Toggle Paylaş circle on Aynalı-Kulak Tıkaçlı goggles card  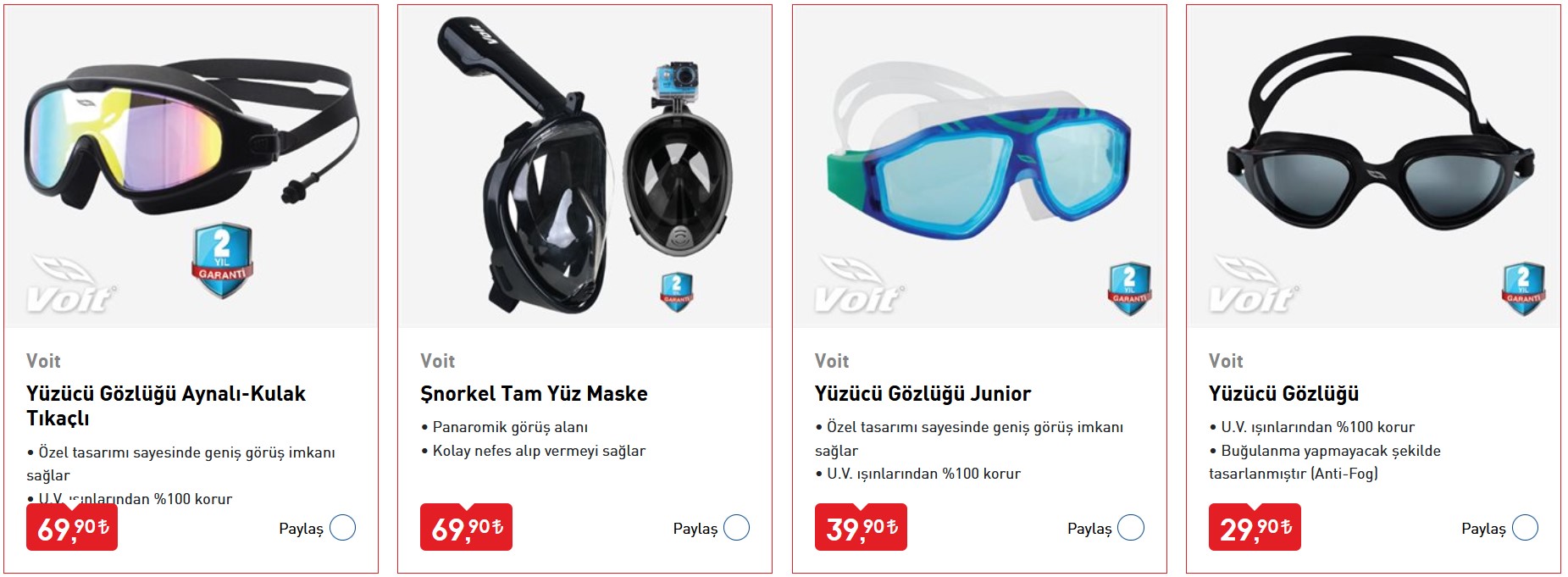coord(342,528)
